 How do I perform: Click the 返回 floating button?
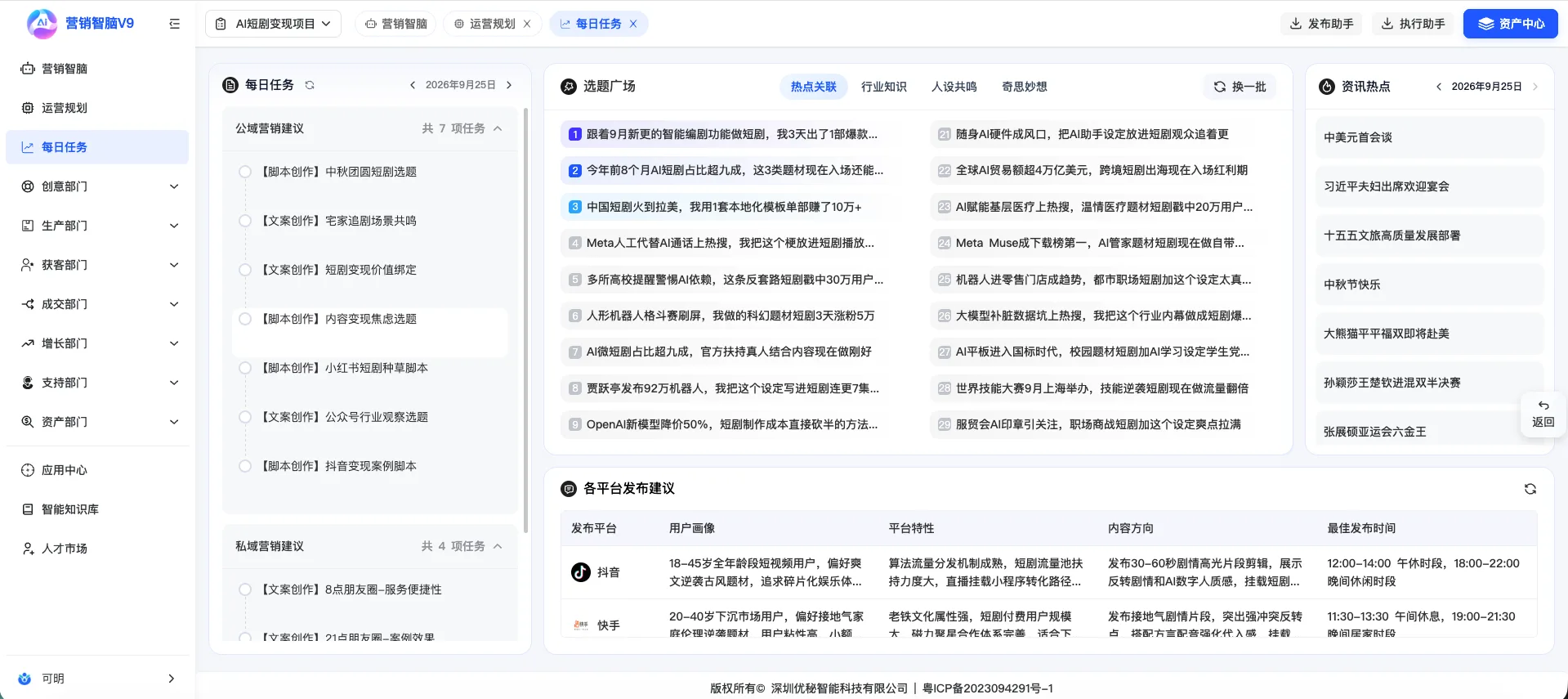1543,414
